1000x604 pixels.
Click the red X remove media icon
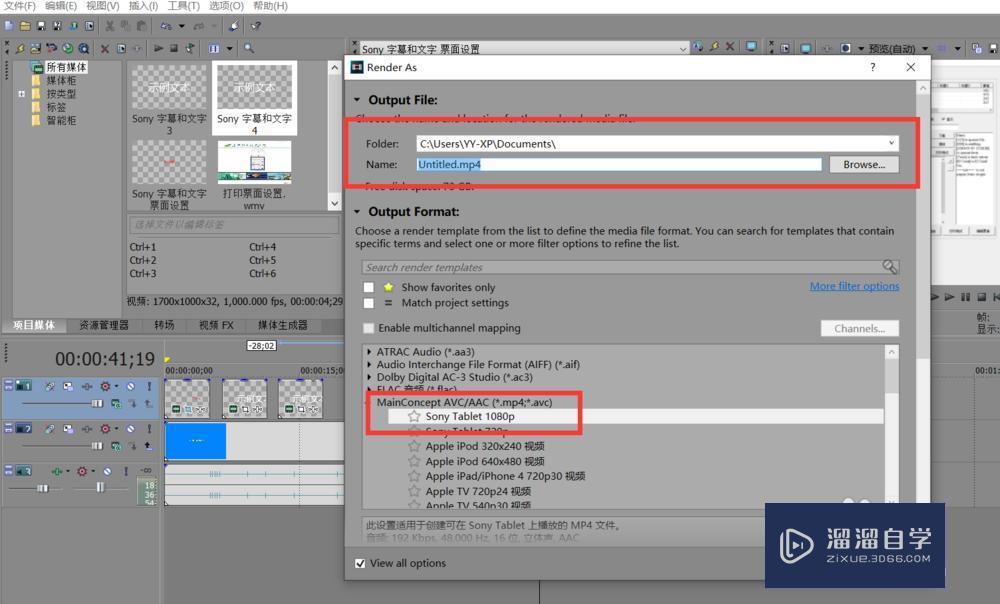coord(105,48)
